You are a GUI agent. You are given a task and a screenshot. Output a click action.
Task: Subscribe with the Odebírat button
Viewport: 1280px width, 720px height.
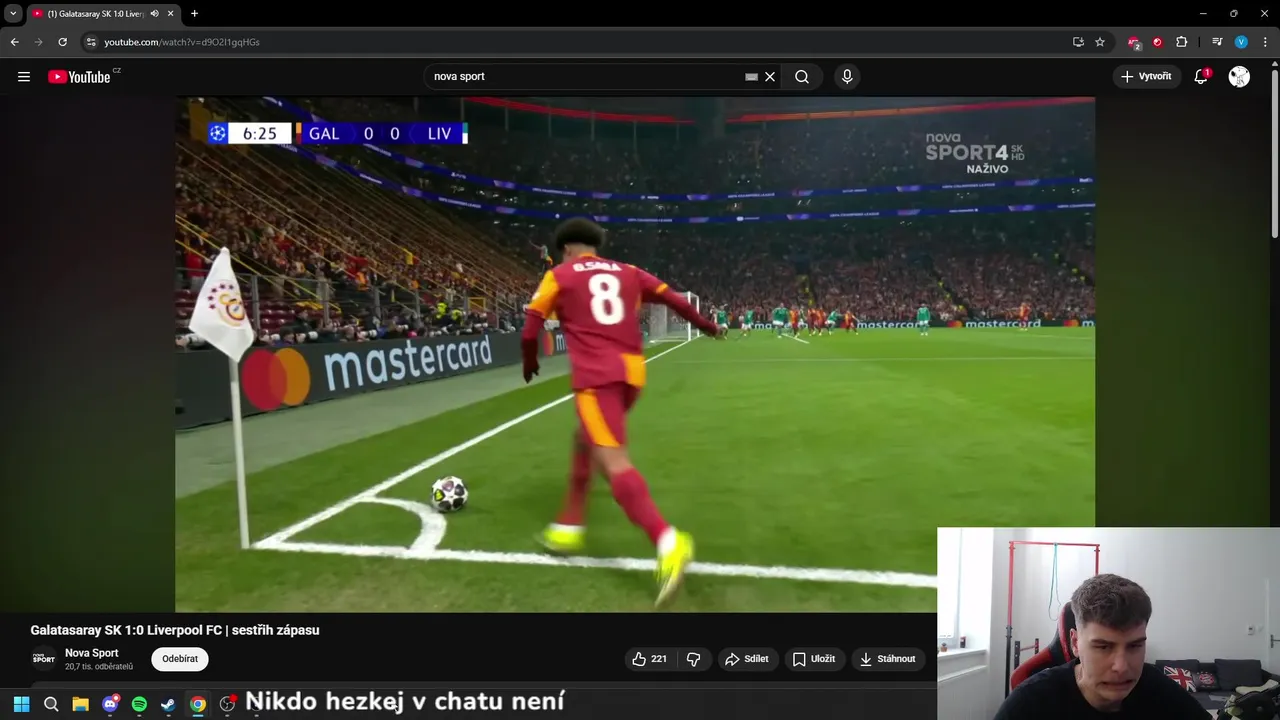tap(180, 659)
